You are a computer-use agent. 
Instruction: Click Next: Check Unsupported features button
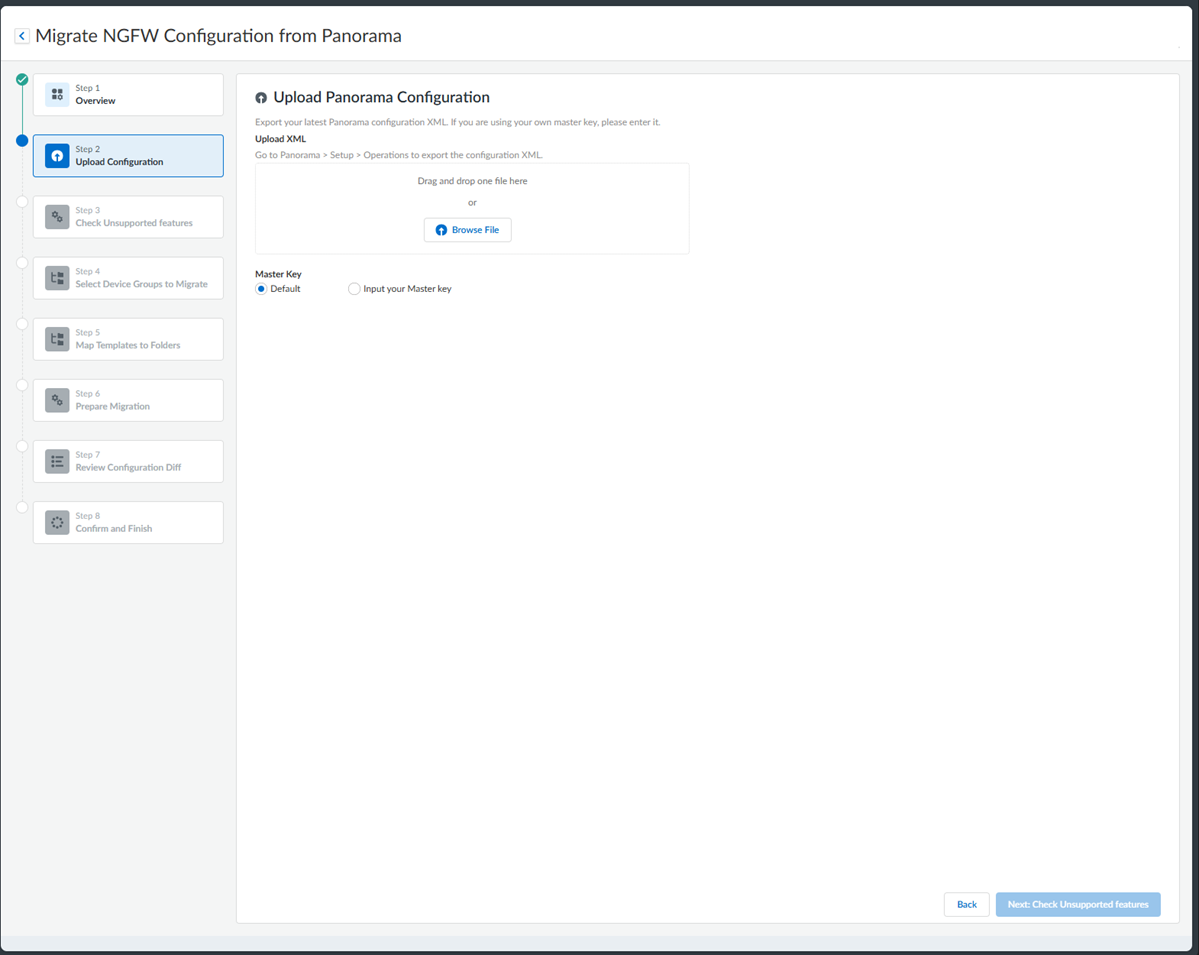click(1077, 904)
